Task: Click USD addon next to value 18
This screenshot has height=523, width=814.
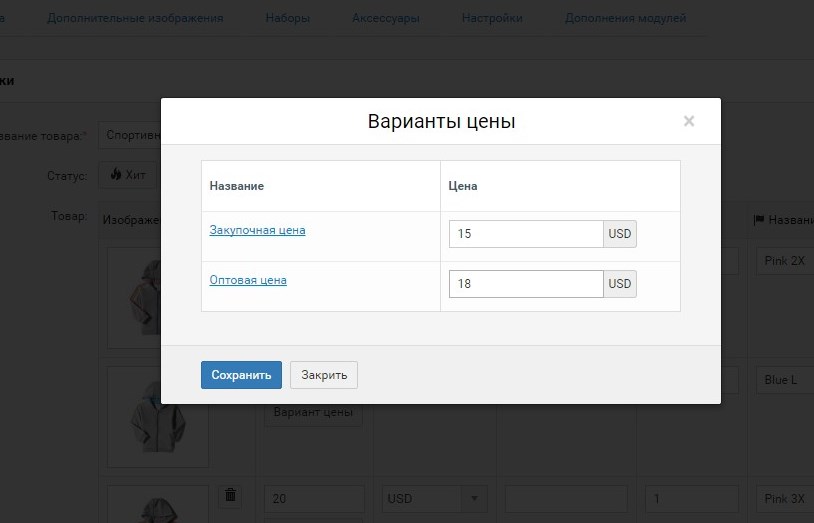Action: click(x=620, y=284)
